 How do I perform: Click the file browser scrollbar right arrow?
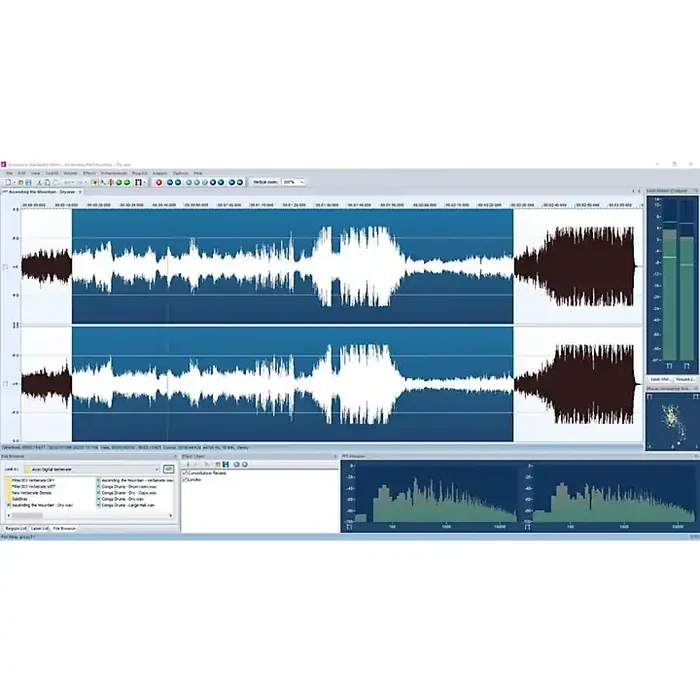coord(171,516)
